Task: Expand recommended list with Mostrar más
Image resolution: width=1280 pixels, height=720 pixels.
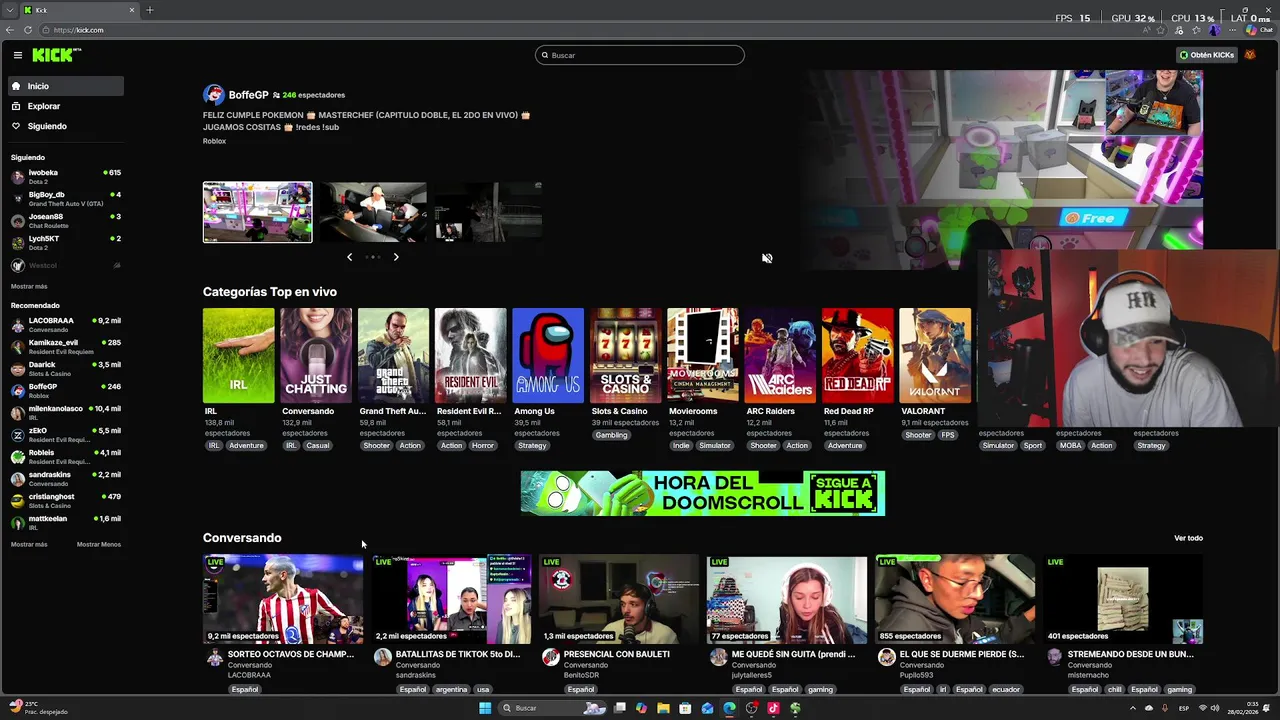Action: click(29, 544)
